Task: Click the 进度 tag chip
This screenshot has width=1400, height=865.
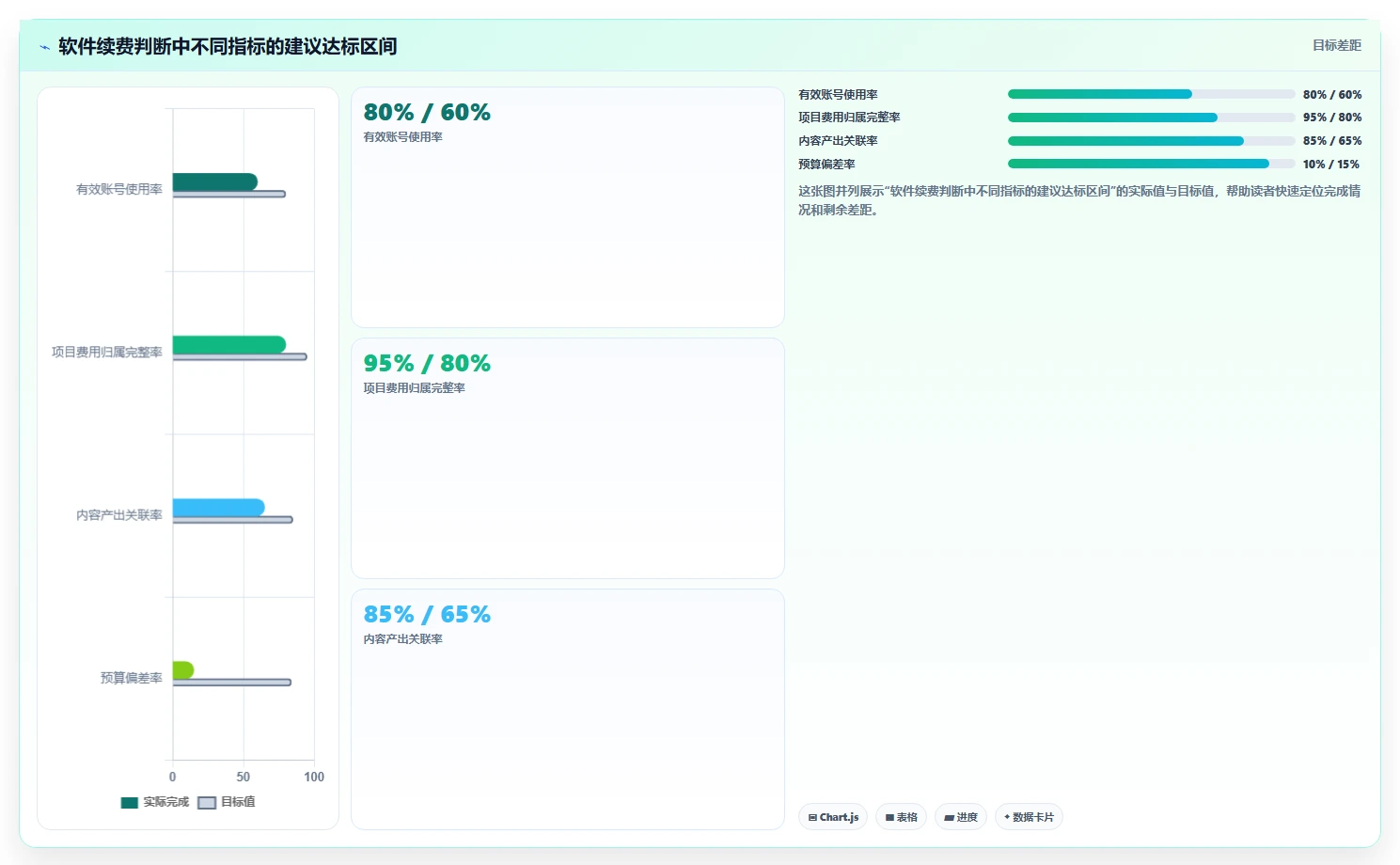Action: (961, 817)
